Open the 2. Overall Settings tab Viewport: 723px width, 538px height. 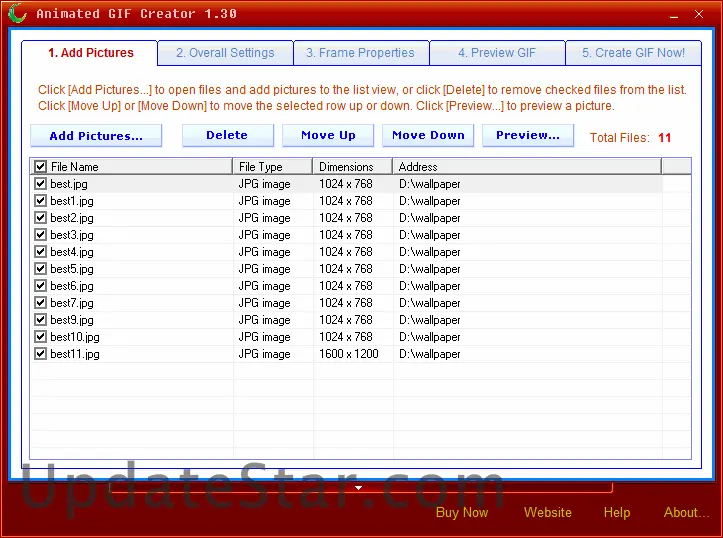[225, 53]
